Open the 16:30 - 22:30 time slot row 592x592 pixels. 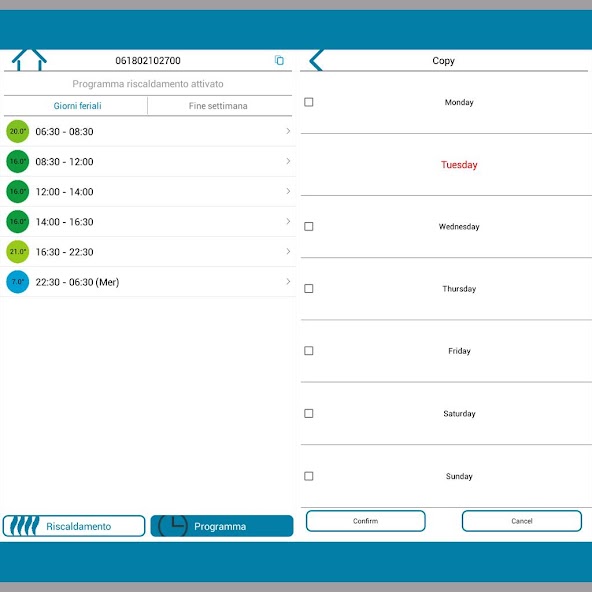(148, 252)
